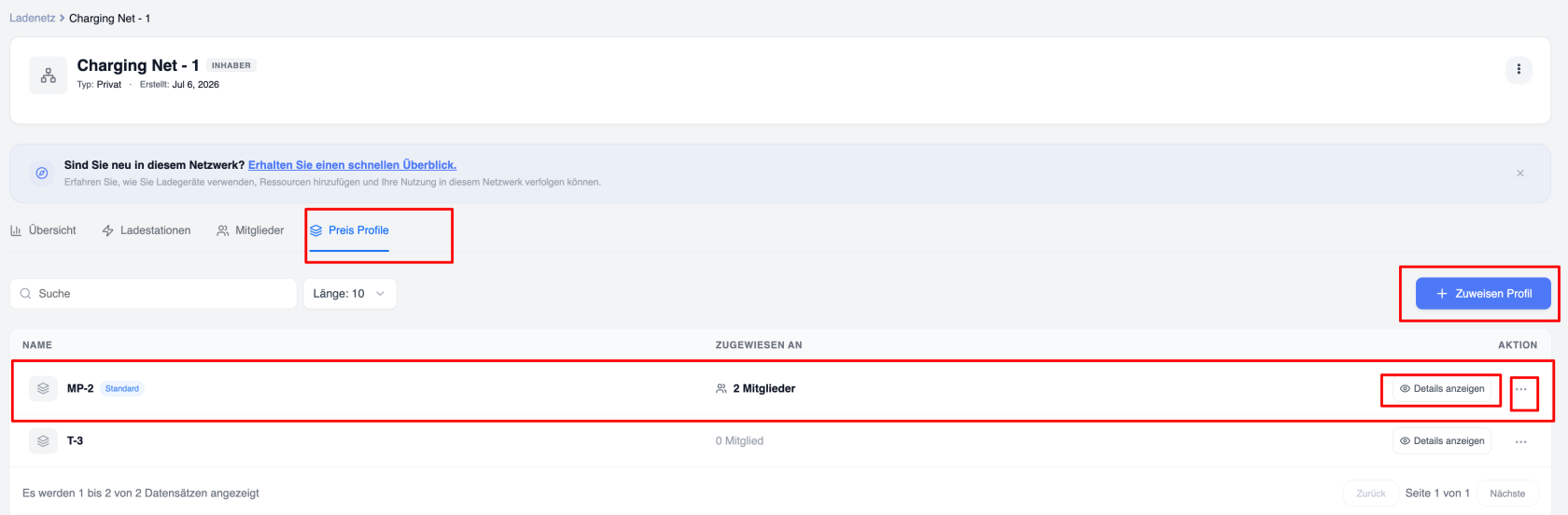The image size is (1568, 515).
Task: Click the Charging Net network icon
Action: click(48, 76)
